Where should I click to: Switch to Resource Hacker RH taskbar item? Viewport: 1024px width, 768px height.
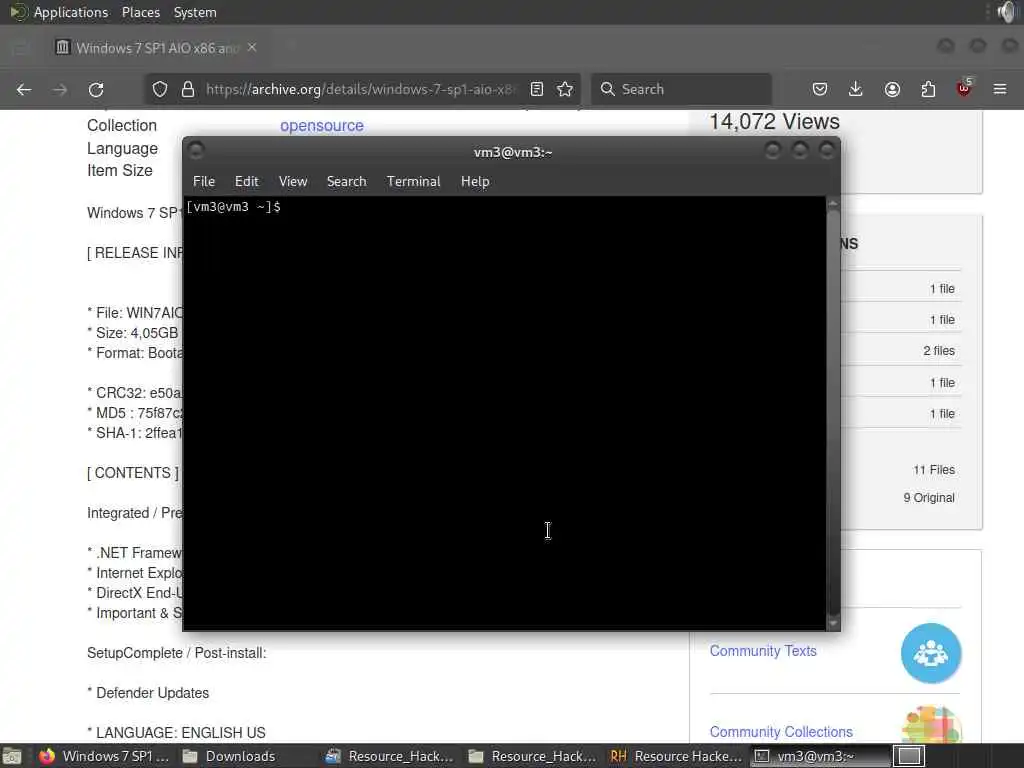pyautogui.click(x=676, y=756)
